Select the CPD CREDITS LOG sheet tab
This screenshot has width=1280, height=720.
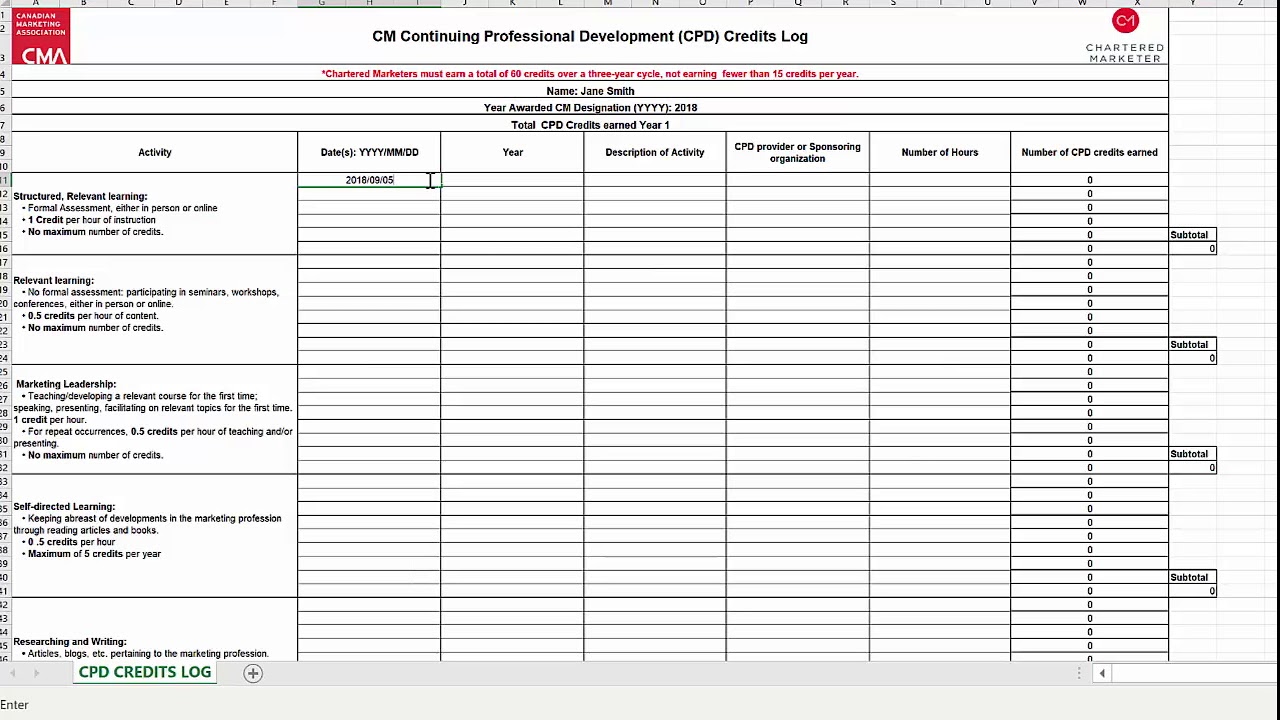[x=145, y=672]
